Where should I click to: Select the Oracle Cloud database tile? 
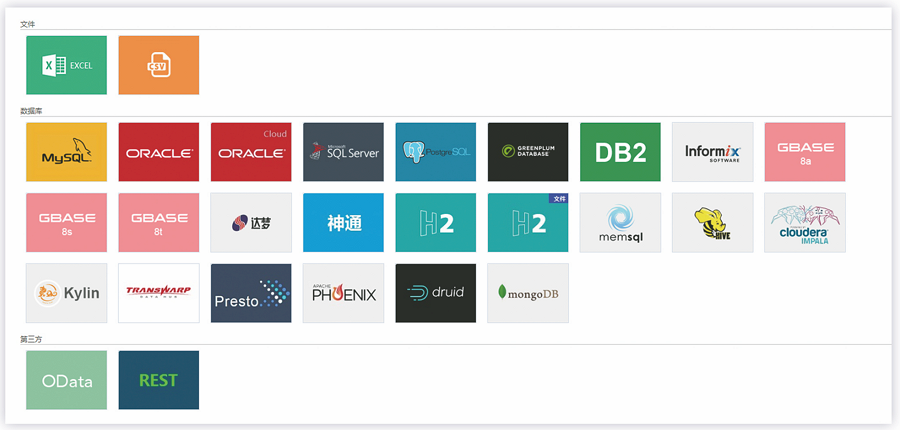click(x=251, y=152)
